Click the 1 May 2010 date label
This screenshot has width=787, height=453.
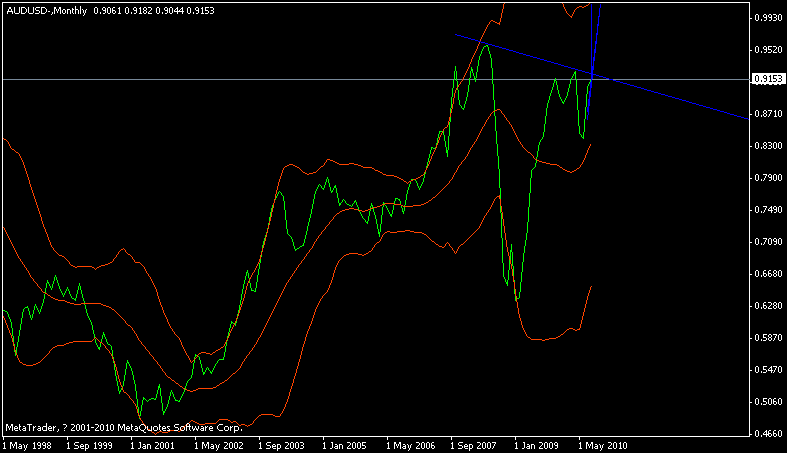[x=602, y=445]
